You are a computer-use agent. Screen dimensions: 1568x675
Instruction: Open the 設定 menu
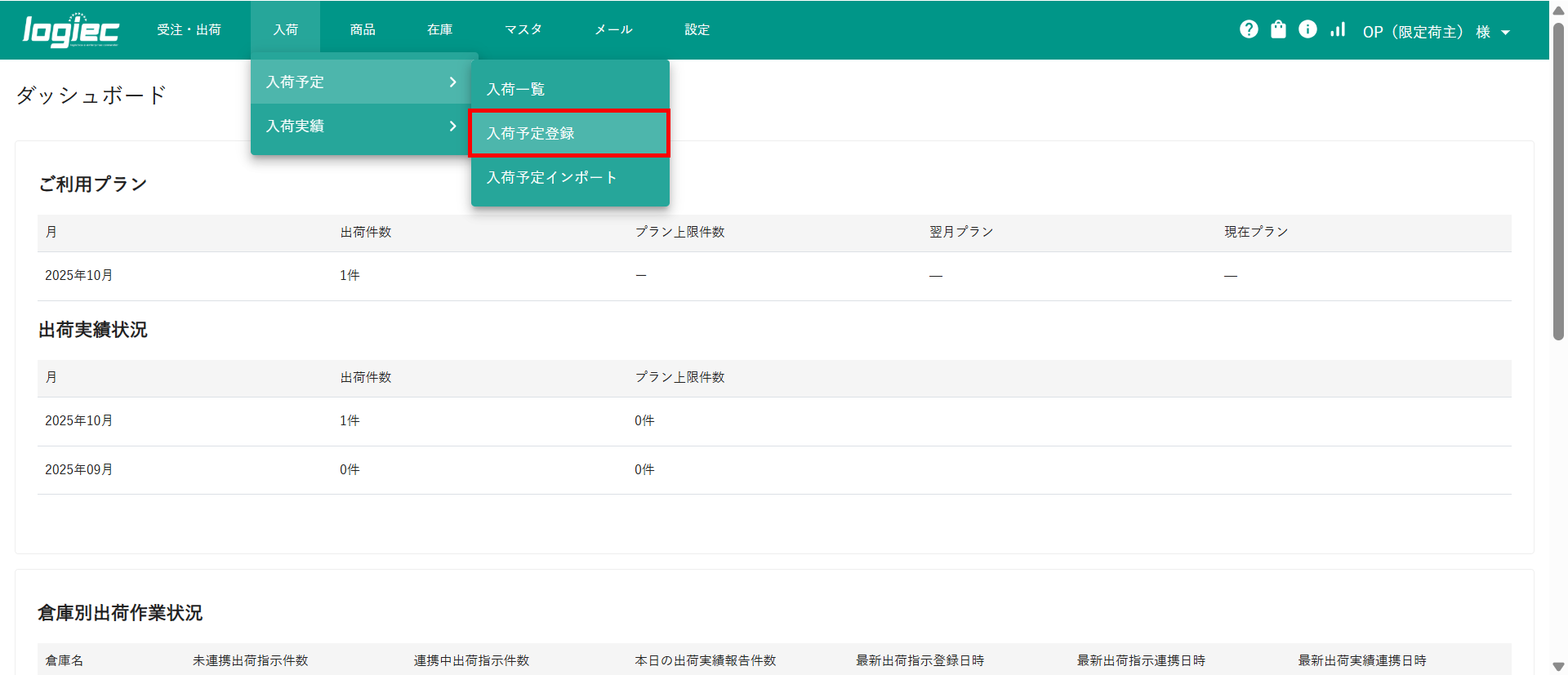[697, 30]
